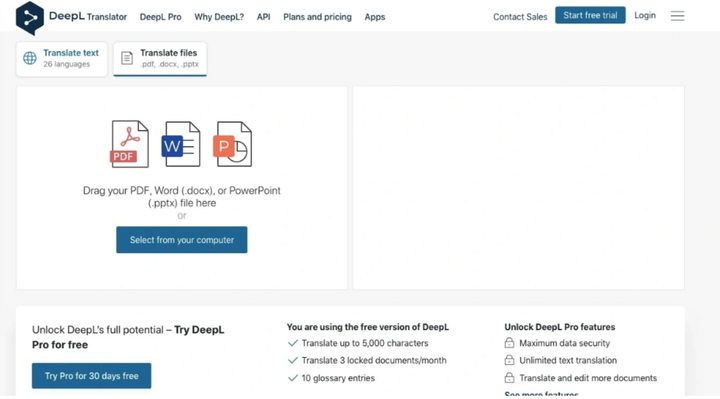Click the Login link
Screen dimensions: 720x399
pos(645,15)
